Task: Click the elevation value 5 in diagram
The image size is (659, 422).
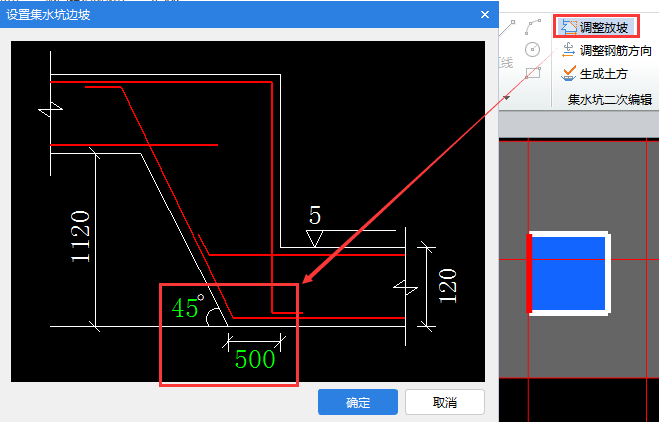Action: pos(315,216)
